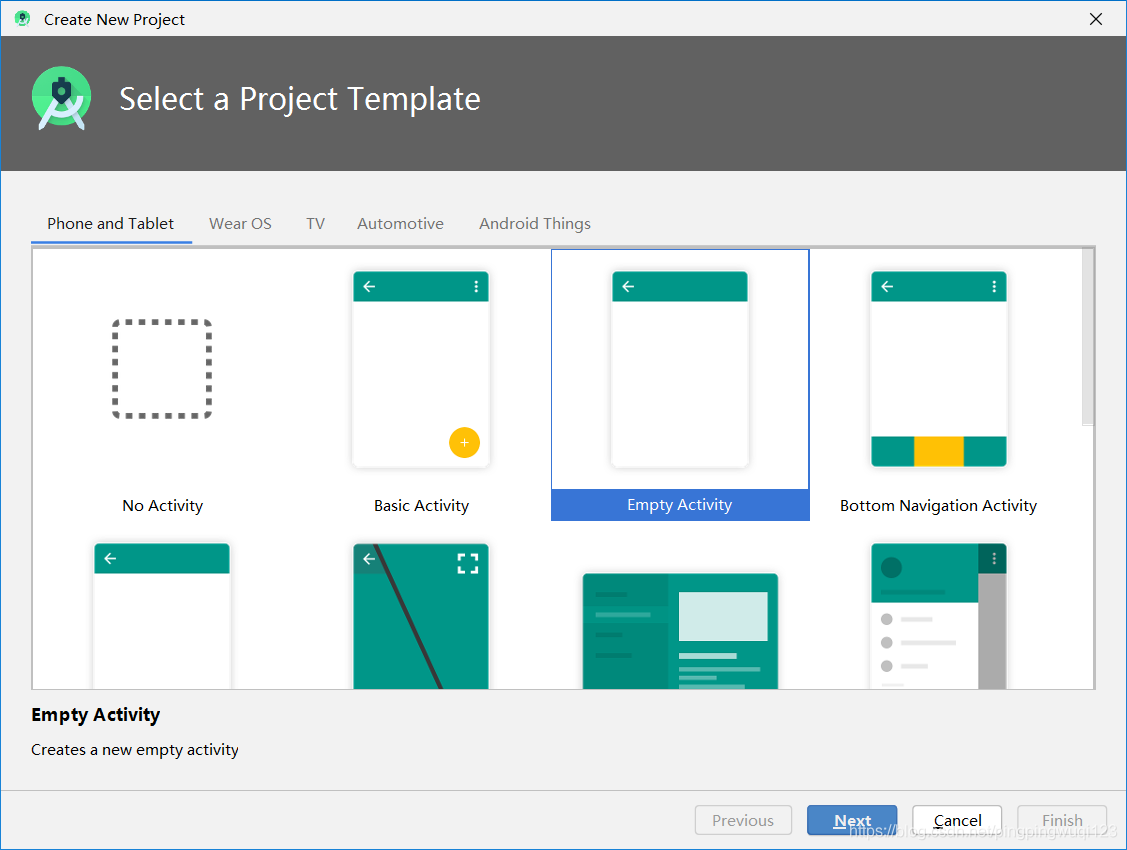Choose the navigation drawer template thumbnail
The image size is (1127, 850).
pos(939,616)
